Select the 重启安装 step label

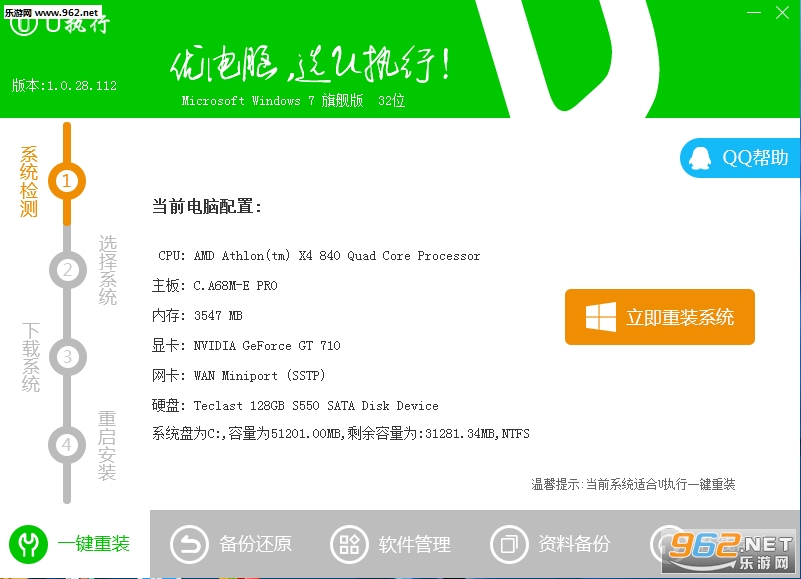(107, 445)
